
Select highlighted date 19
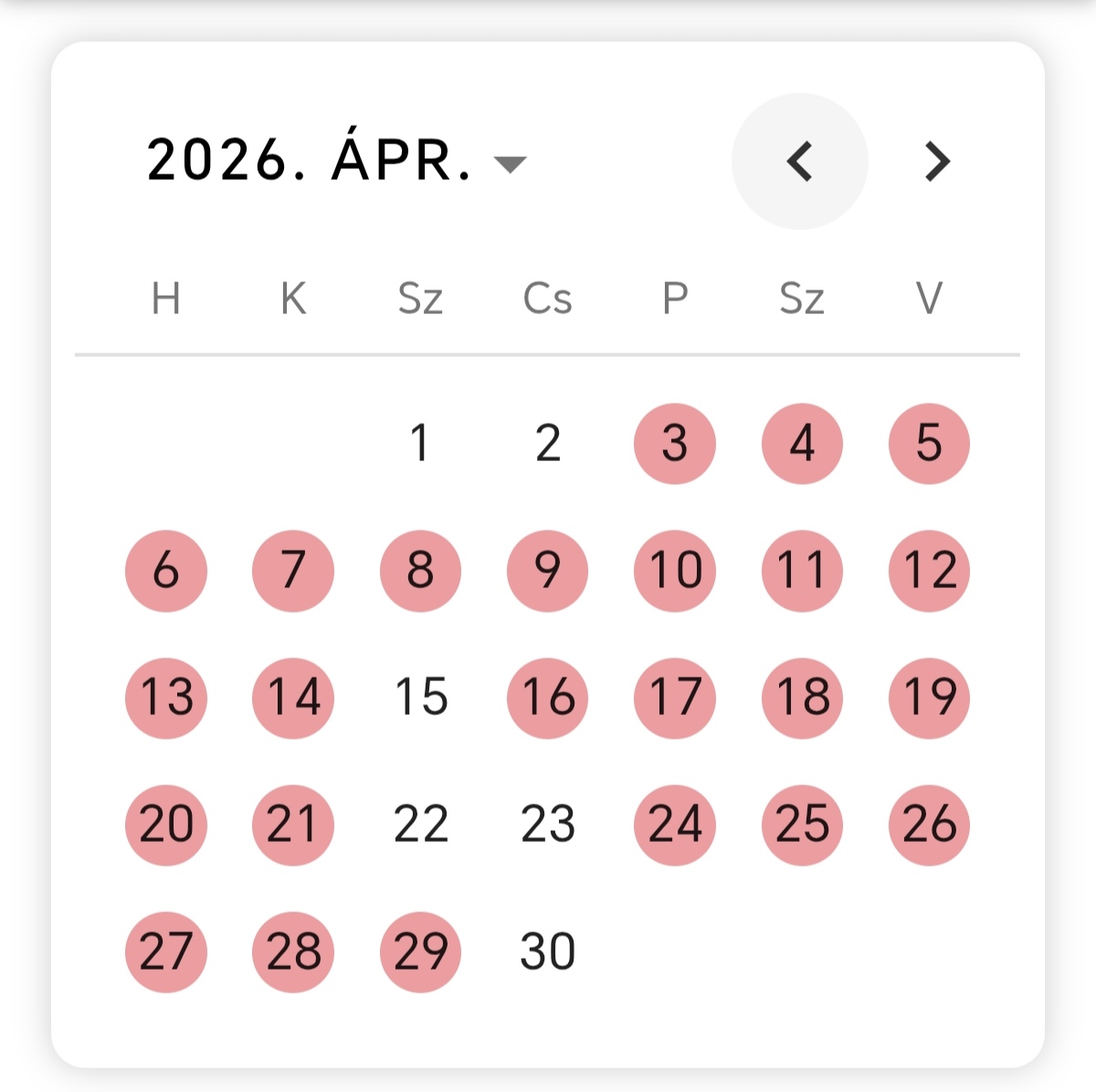pyautogui.click(x=929, y=698)
